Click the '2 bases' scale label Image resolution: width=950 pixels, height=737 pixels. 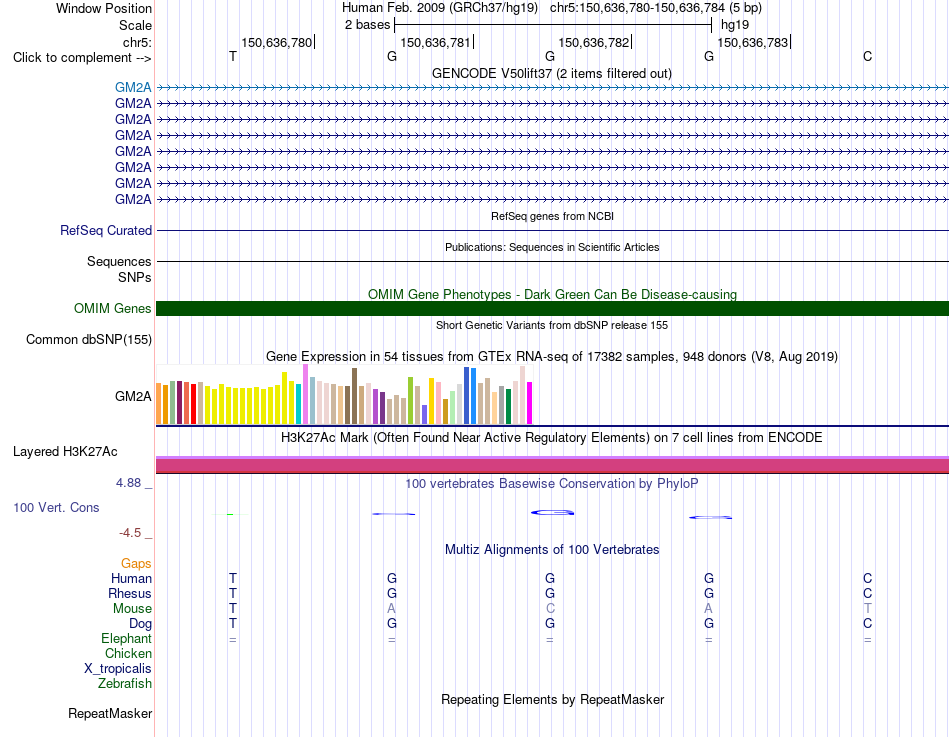368,25
